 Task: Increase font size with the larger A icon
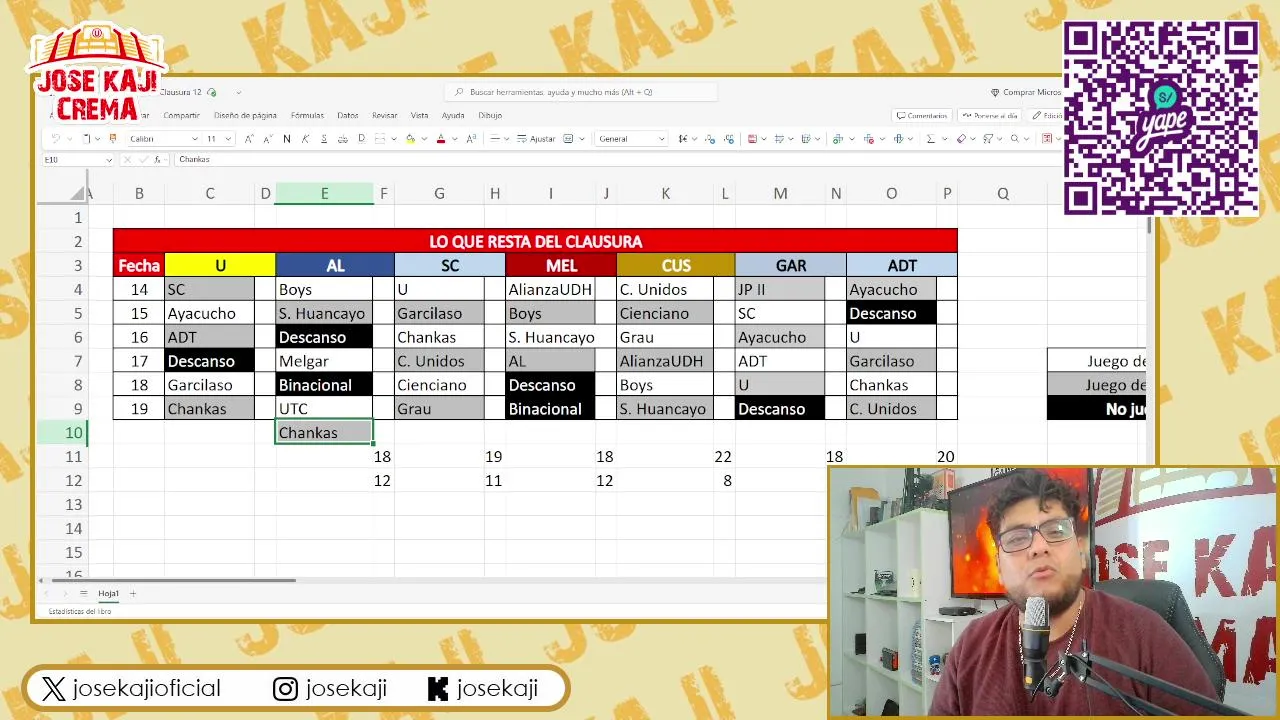click(249, 139)
